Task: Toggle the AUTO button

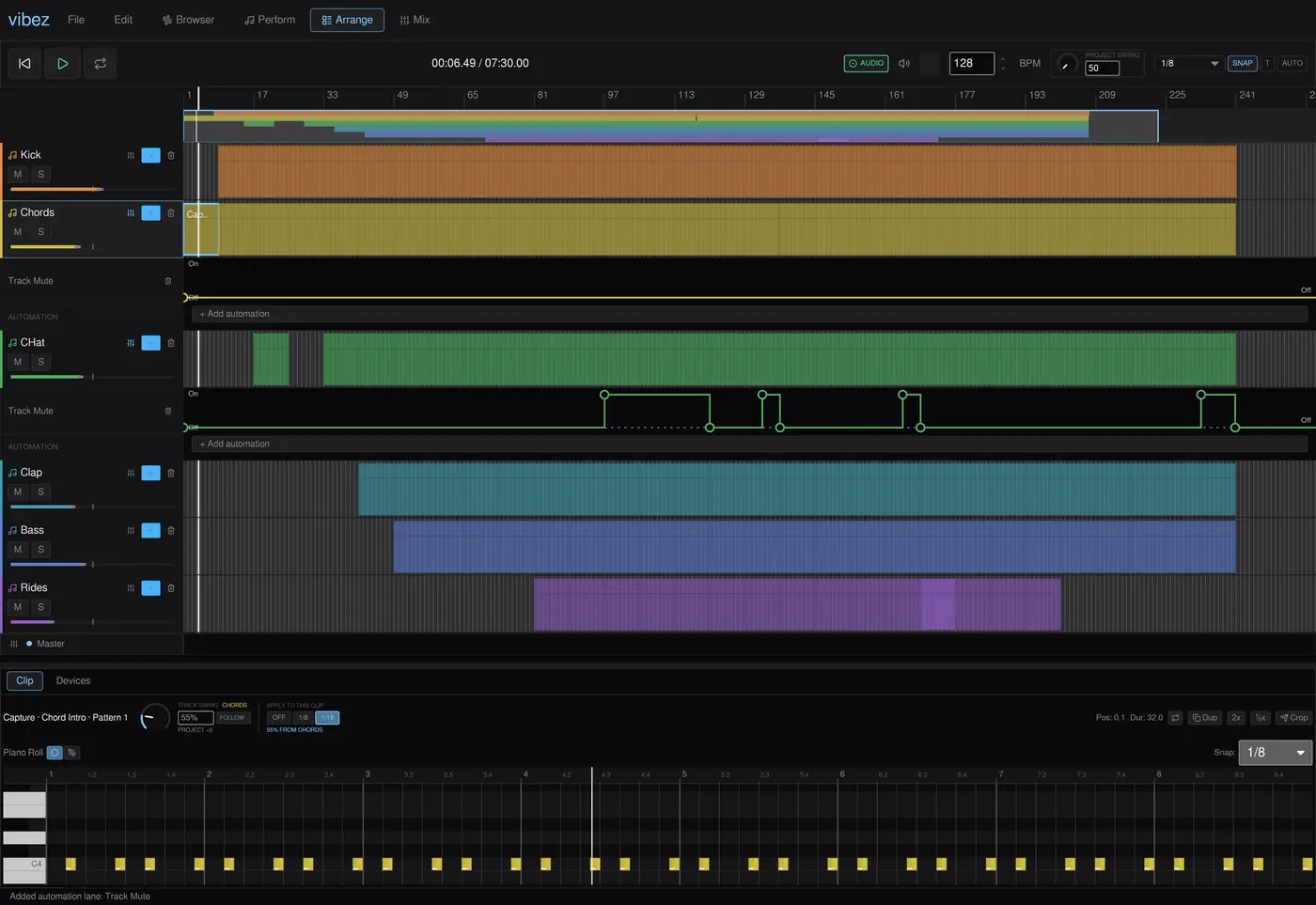Action: tap(1292, 64)
